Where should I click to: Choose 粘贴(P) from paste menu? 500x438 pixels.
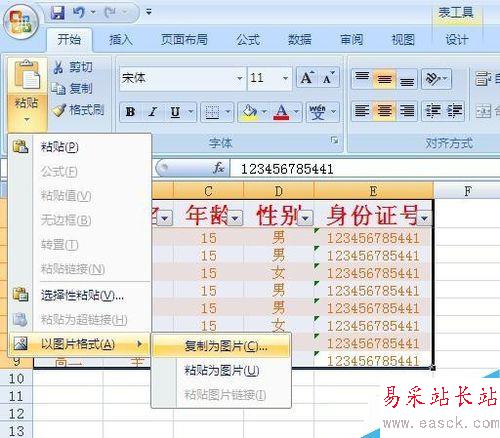coord(80,147)
